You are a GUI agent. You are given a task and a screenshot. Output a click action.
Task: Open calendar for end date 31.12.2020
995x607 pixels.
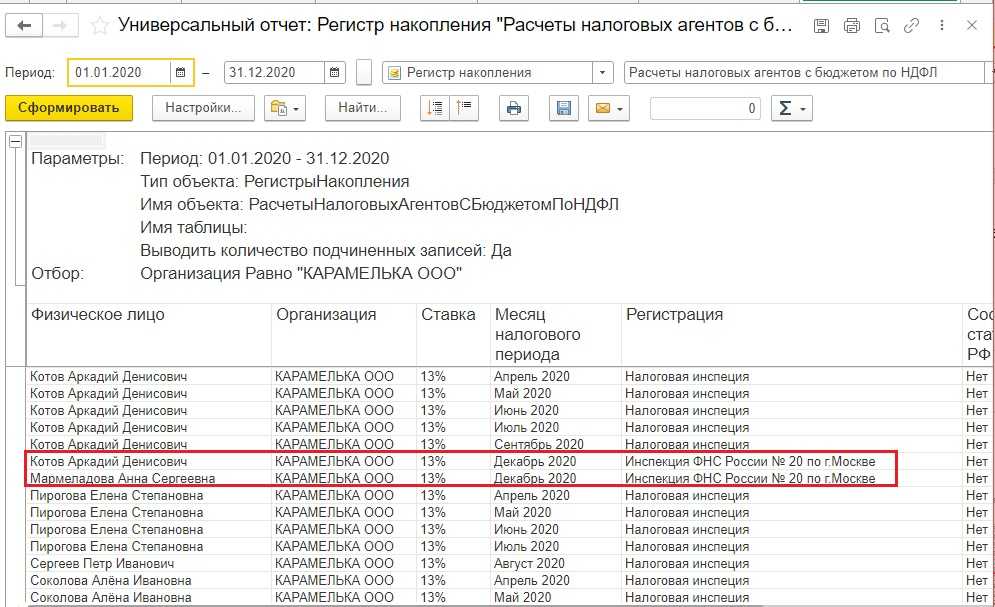pos(334,72)
